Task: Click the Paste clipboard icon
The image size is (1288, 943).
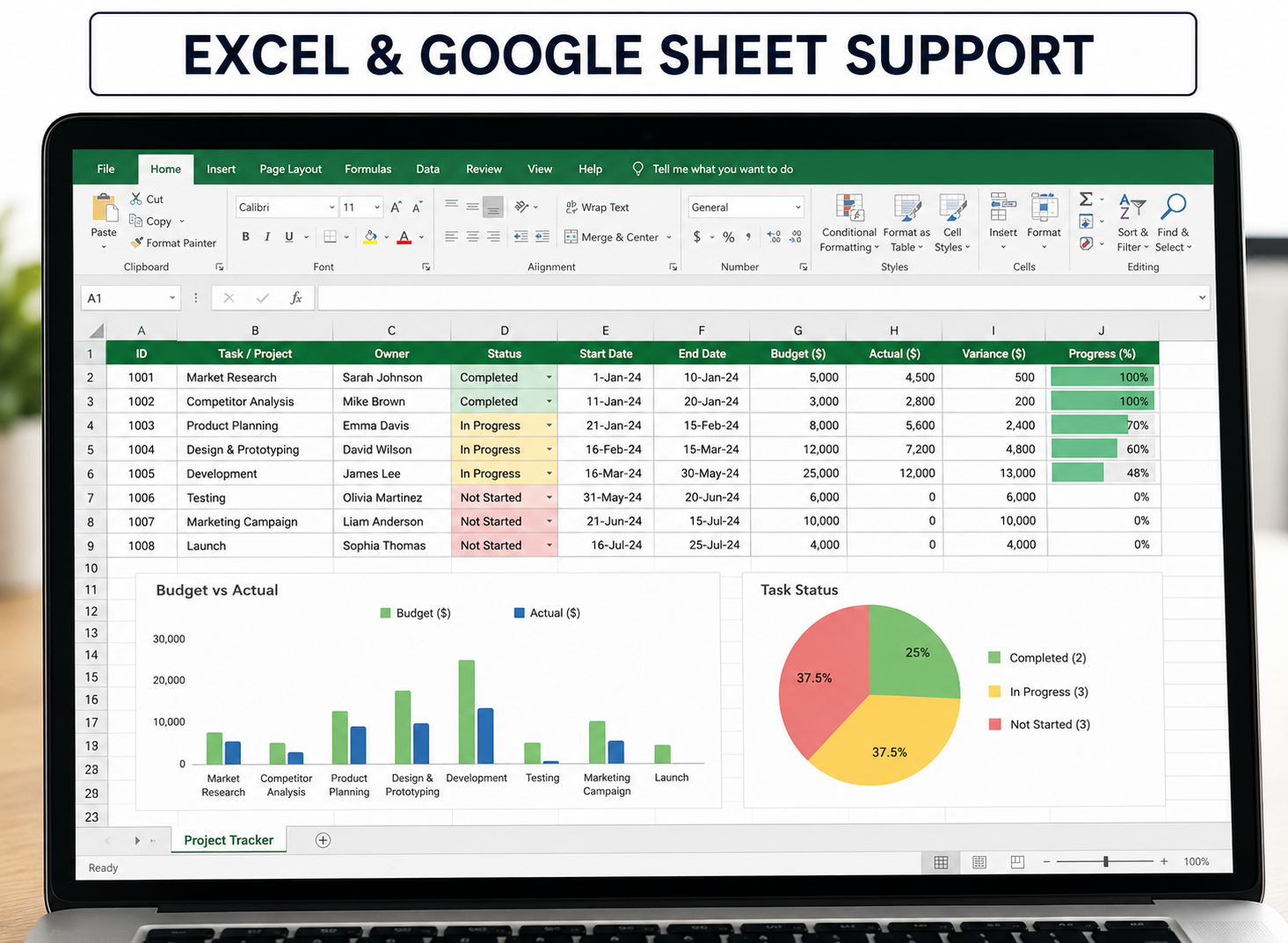Action: pyautogui.click(x=104, y=208)
